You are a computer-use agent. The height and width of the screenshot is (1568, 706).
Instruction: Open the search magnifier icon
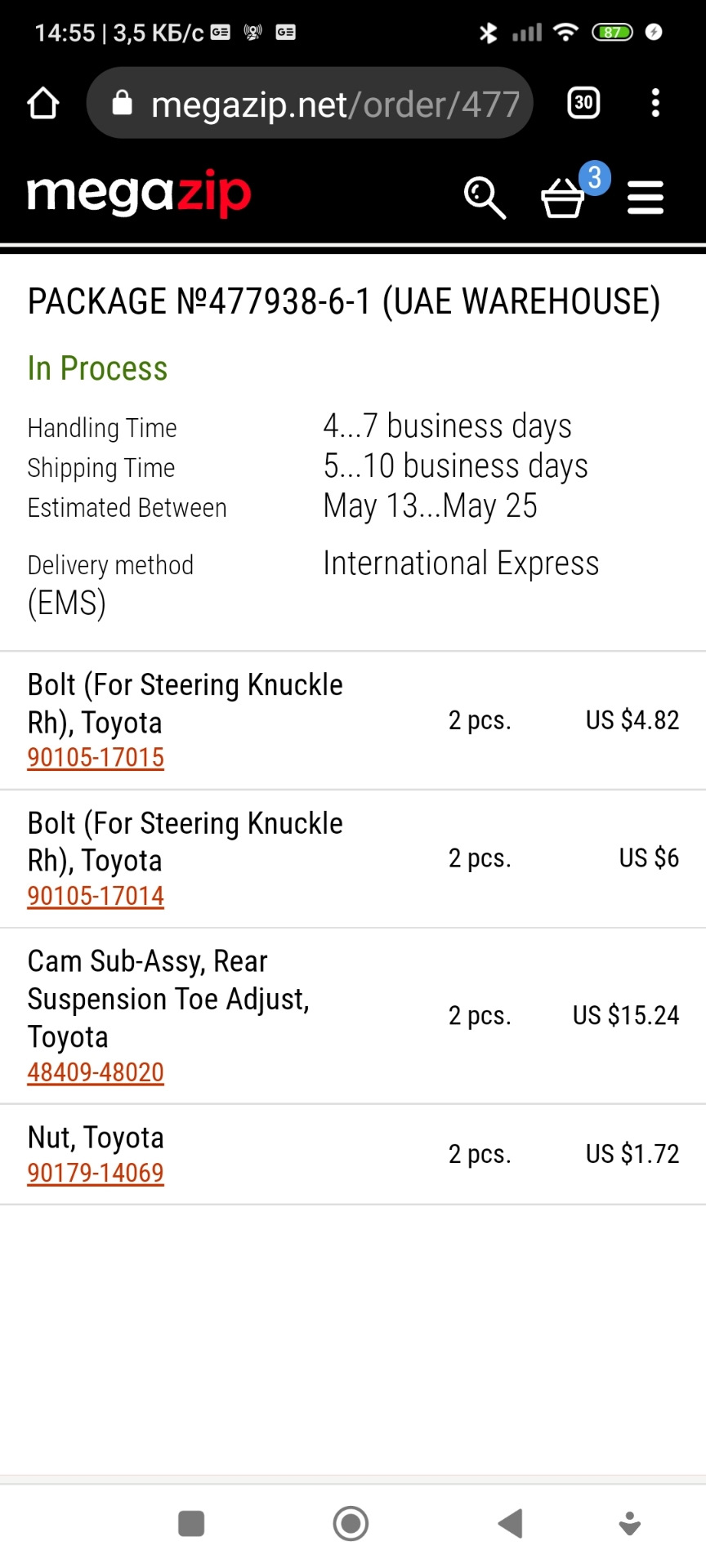485,198
